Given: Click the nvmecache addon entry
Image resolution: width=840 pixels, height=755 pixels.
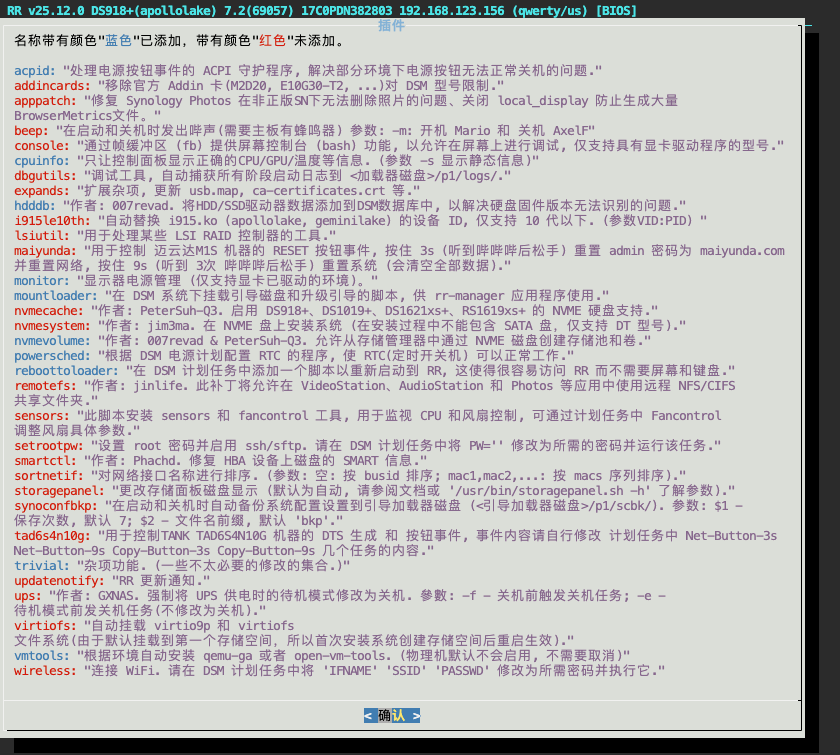Looking at the screenshot, I should 47,311.
